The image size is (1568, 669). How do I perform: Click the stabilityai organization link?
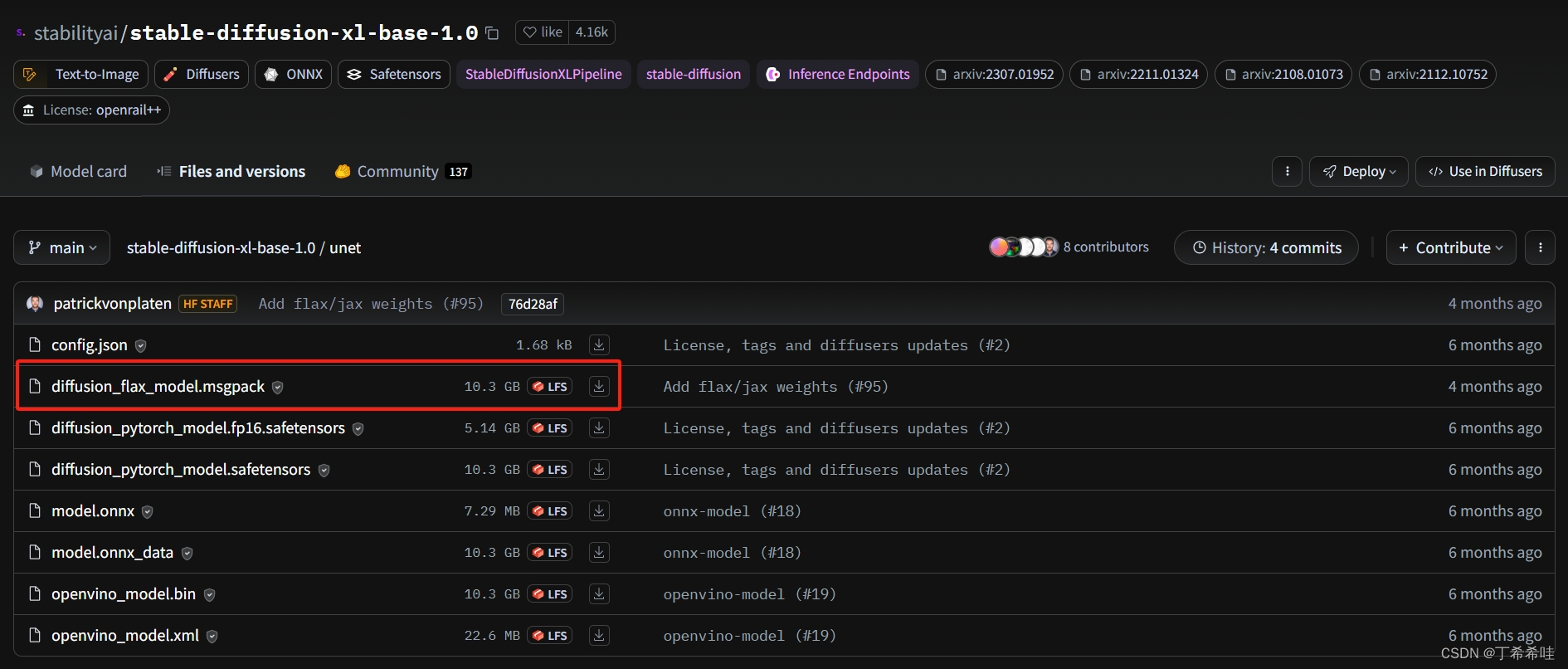tap(76, 33)
